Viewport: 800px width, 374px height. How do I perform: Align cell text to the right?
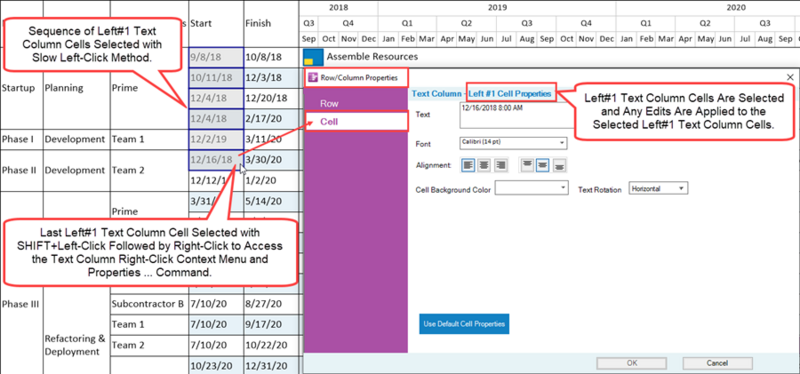(x=502, y=165)
